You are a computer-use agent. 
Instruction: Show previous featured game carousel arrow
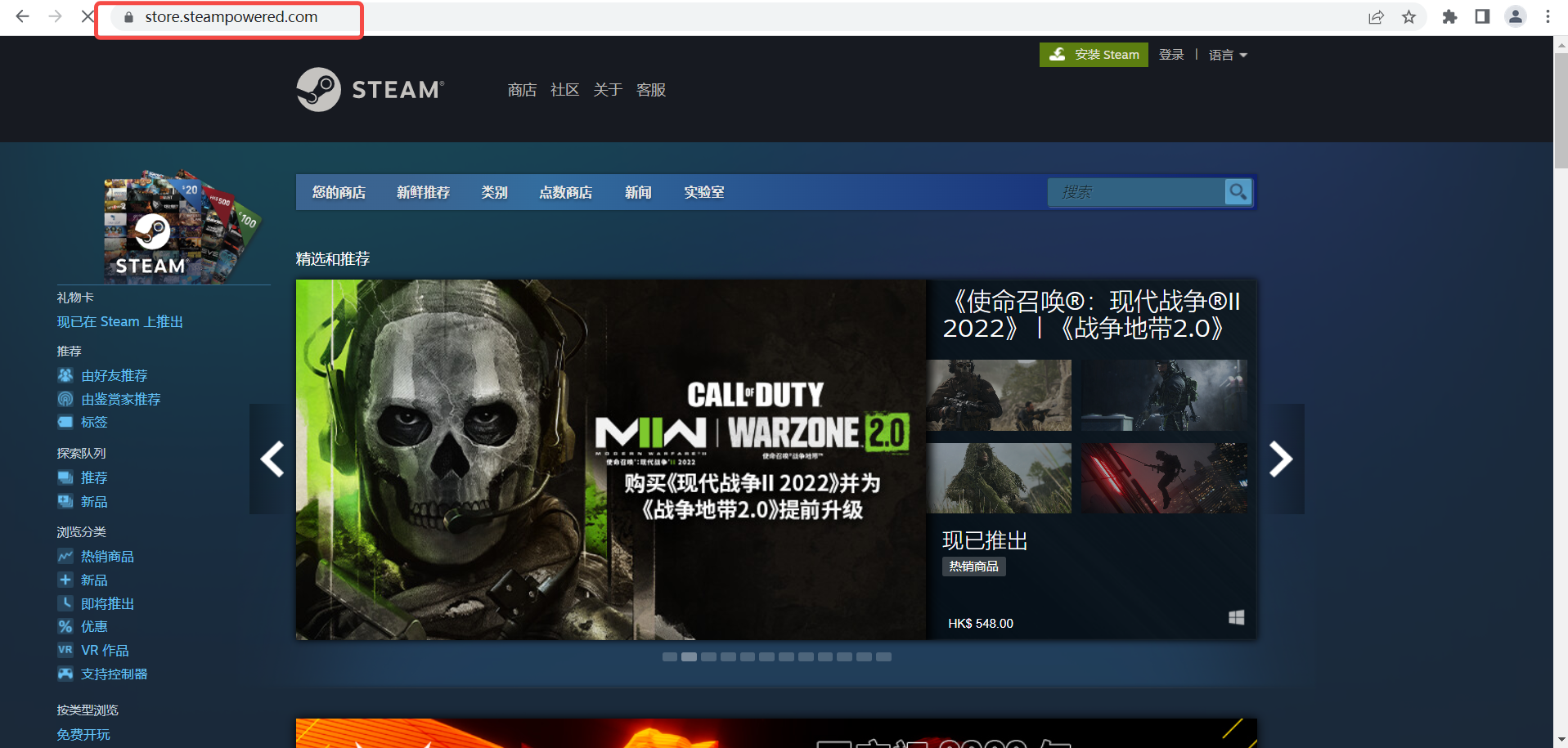(272, 459)
